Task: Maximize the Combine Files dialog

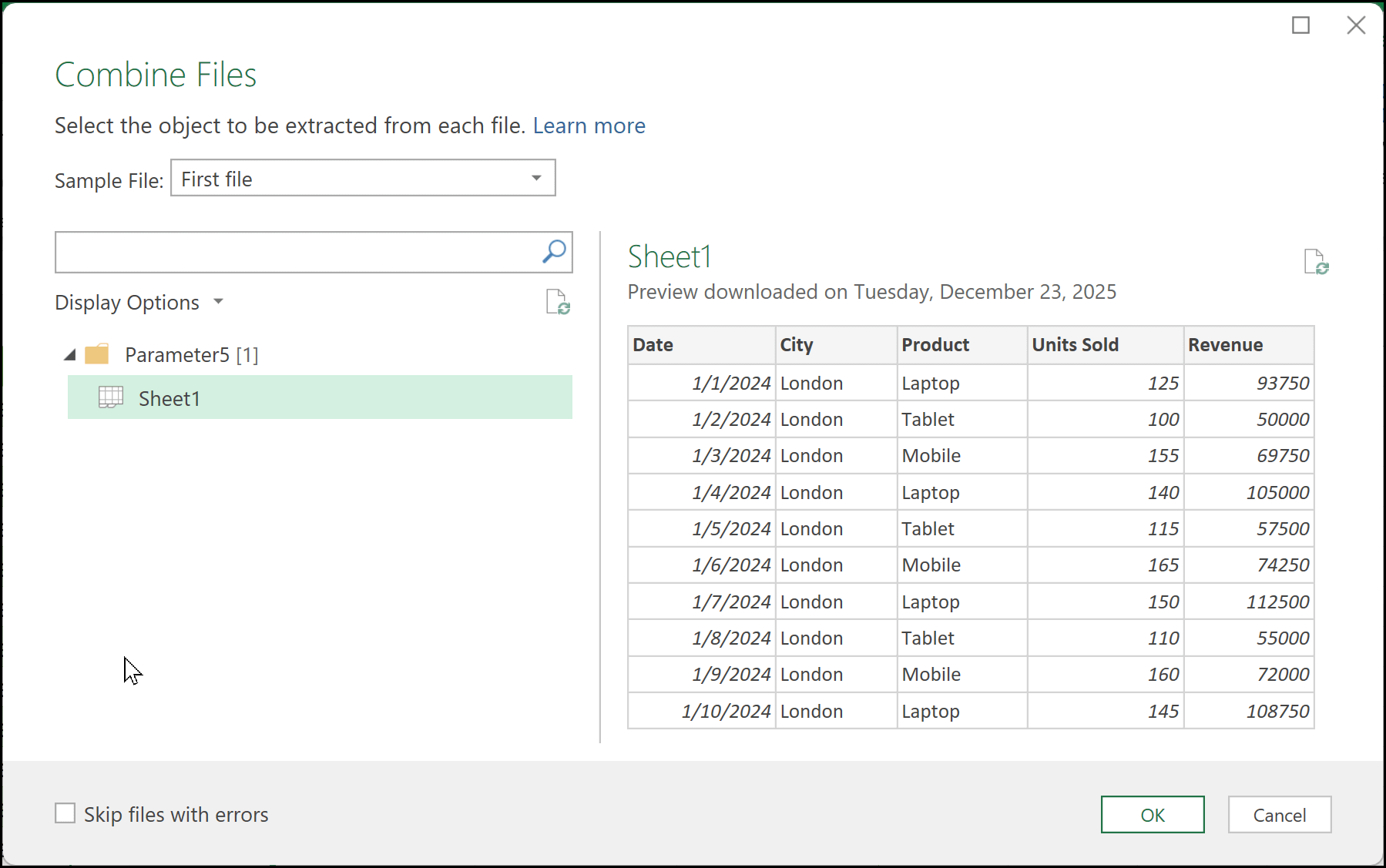Action: (1300, 25)
